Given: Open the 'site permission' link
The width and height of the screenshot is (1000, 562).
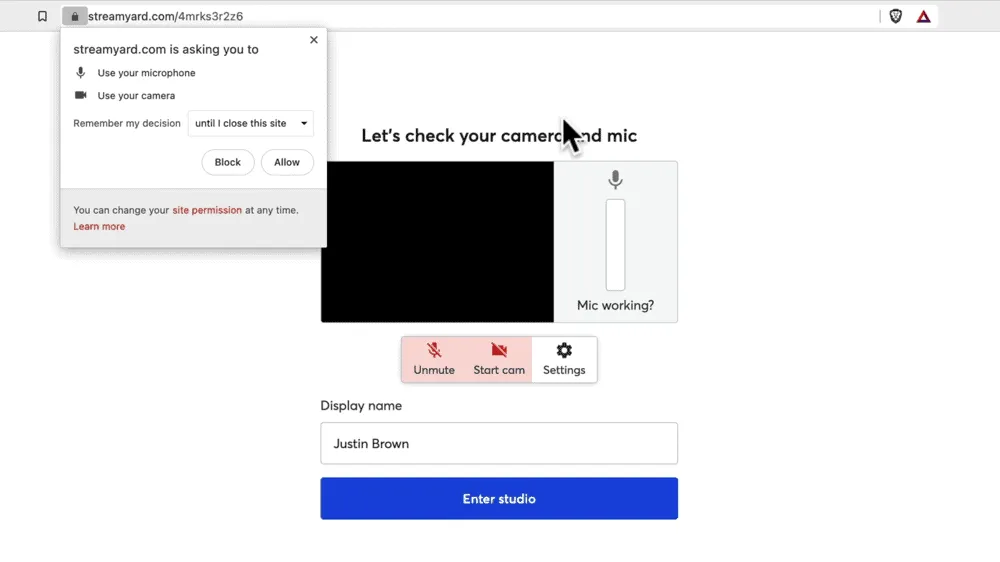Looking at the screenshot, I should pos(207,211).
